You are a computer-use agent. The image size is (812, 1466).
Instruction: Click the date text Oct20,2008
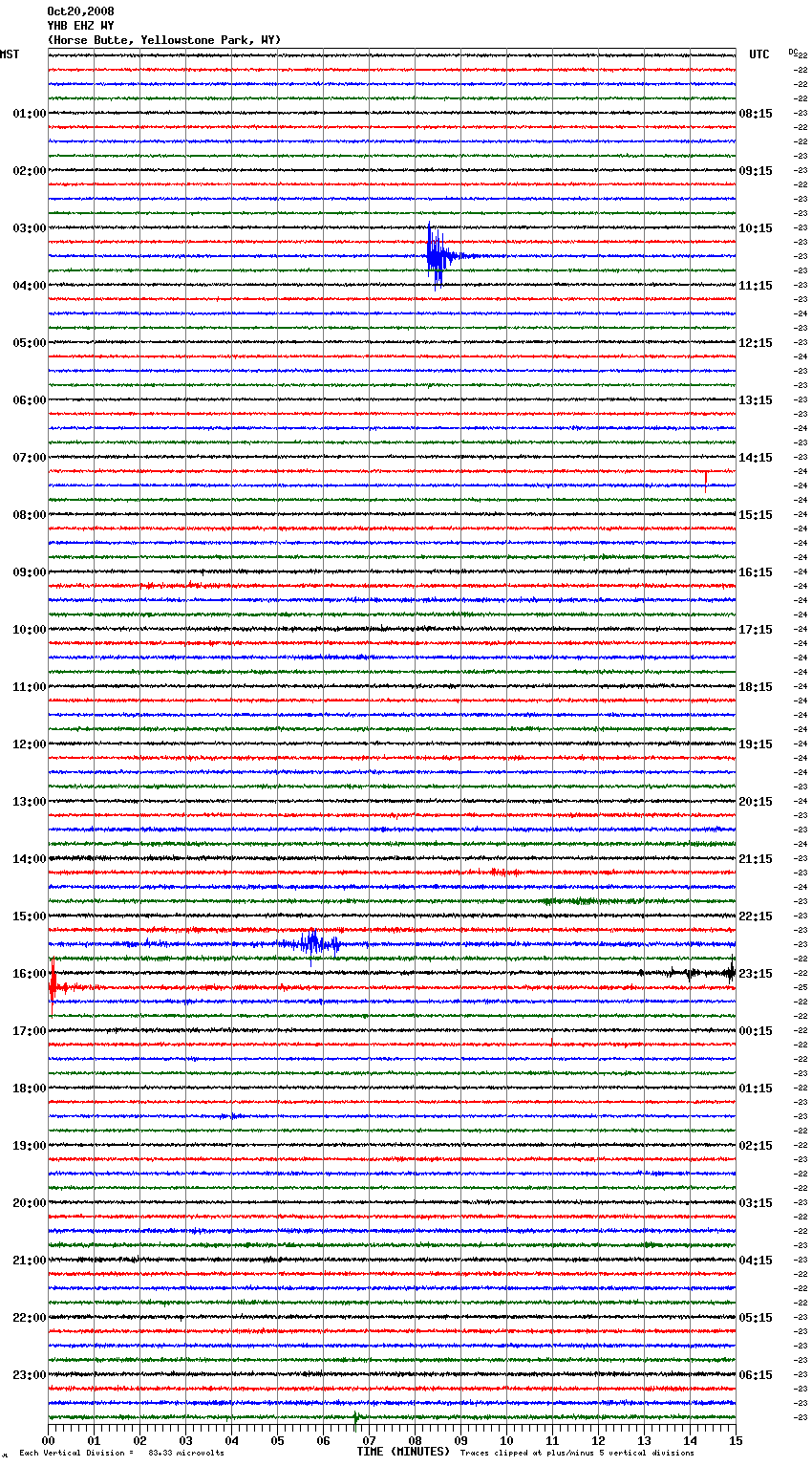pos(80,11)
